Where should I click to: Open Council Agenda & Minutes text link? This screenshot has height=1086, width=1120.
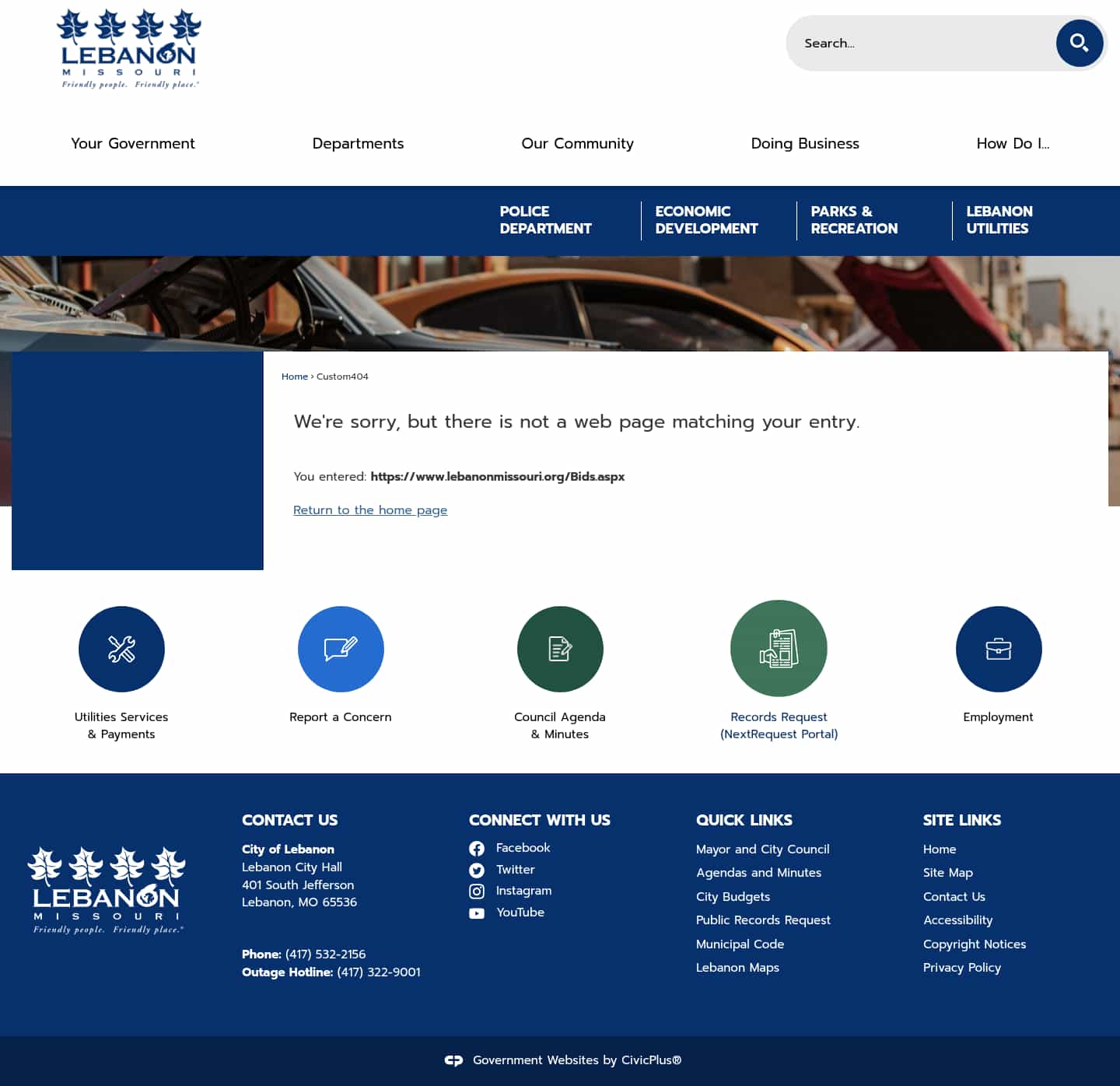tap(560, 726)
